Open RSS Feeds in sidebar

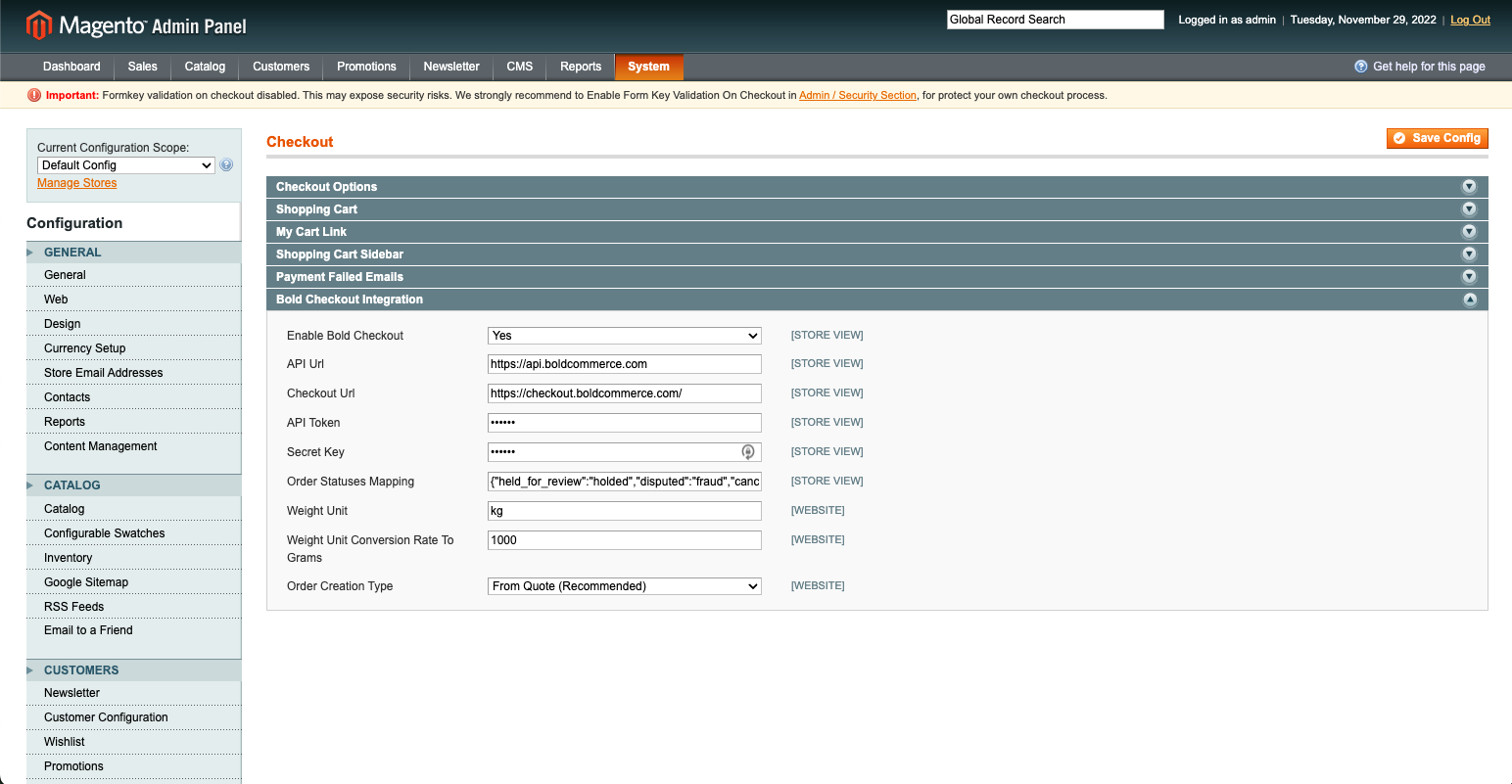(x=133, y=607)
